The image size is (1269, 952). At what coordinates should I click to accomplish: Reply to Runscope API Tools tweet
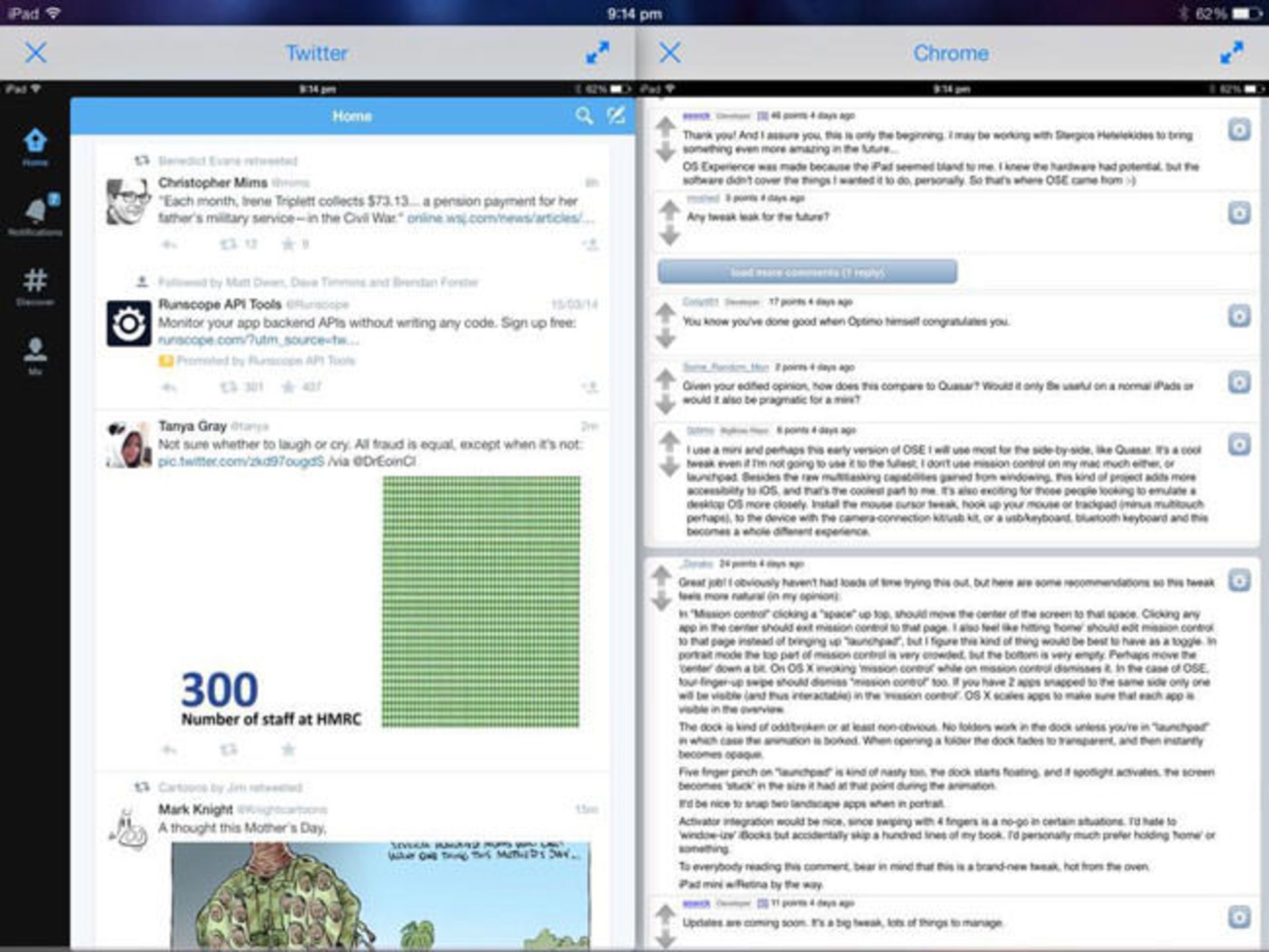pos(169,387)
